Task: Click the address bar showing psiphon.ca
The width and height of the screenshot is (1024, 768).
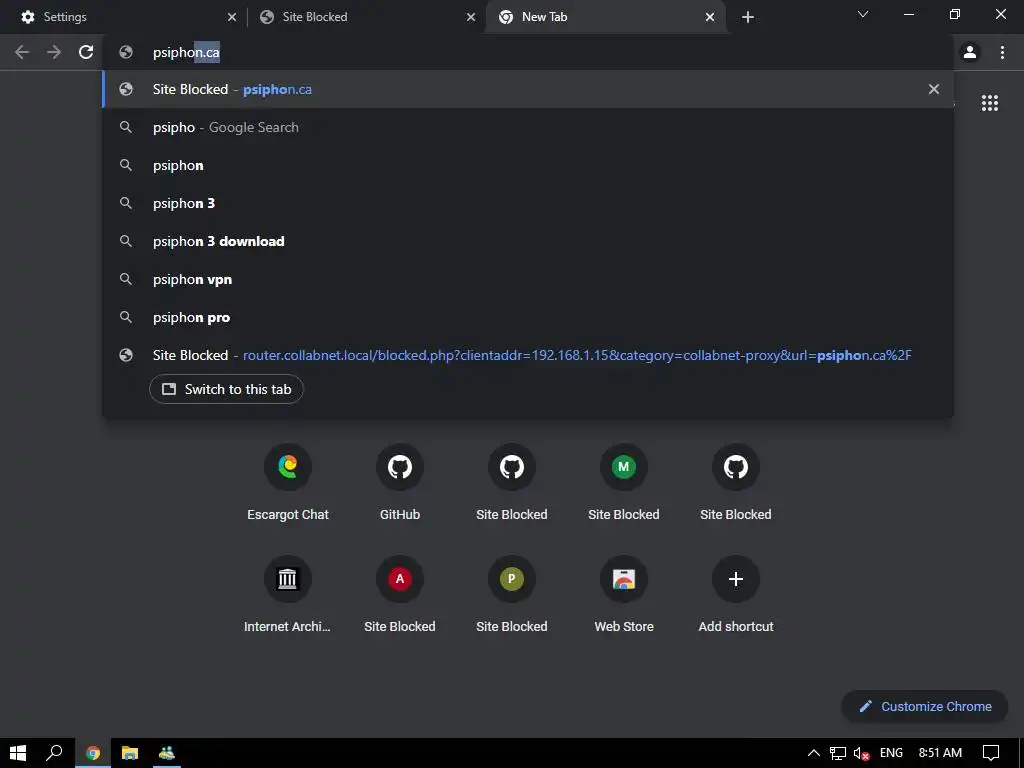Action: click(528, 52)
